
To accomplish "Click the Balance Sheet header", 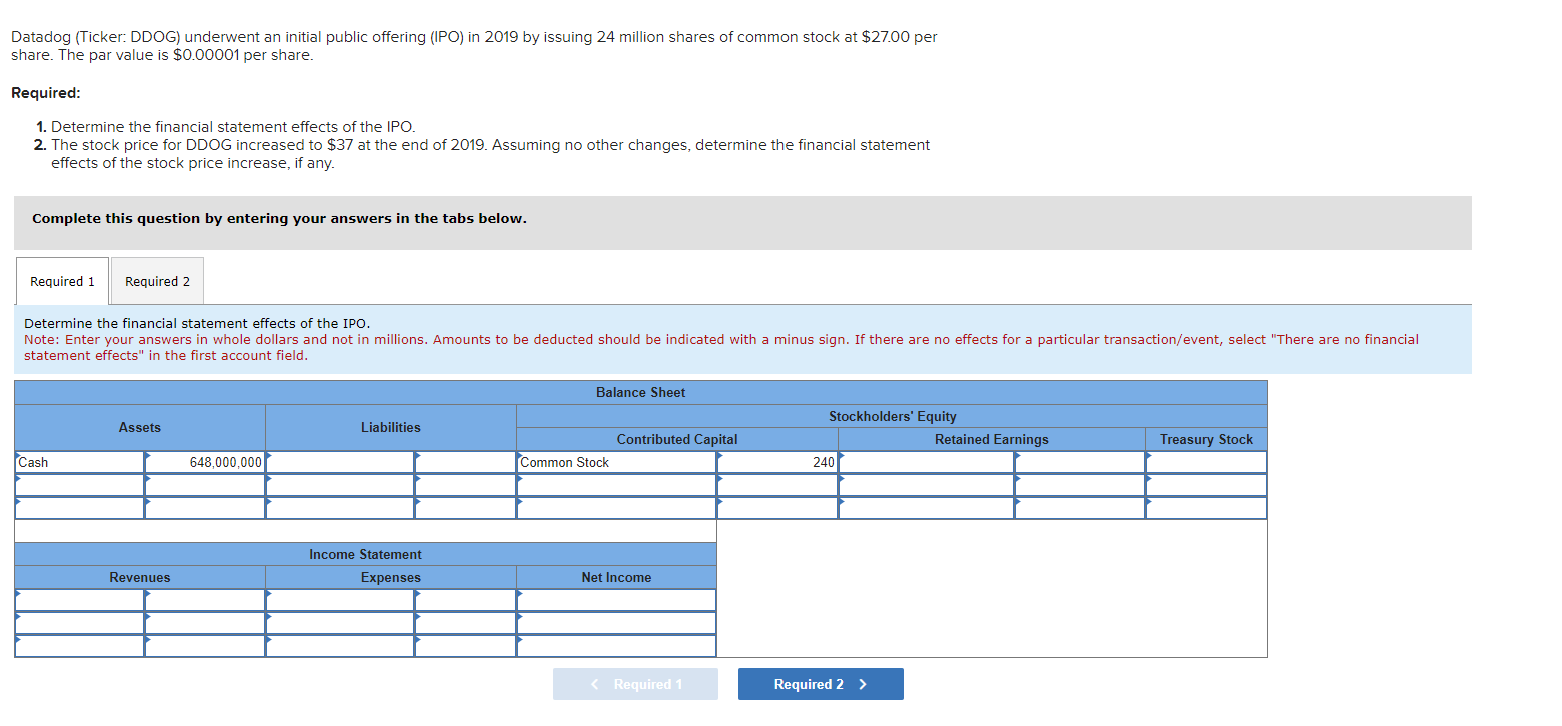I will click(x=640, y=392).
